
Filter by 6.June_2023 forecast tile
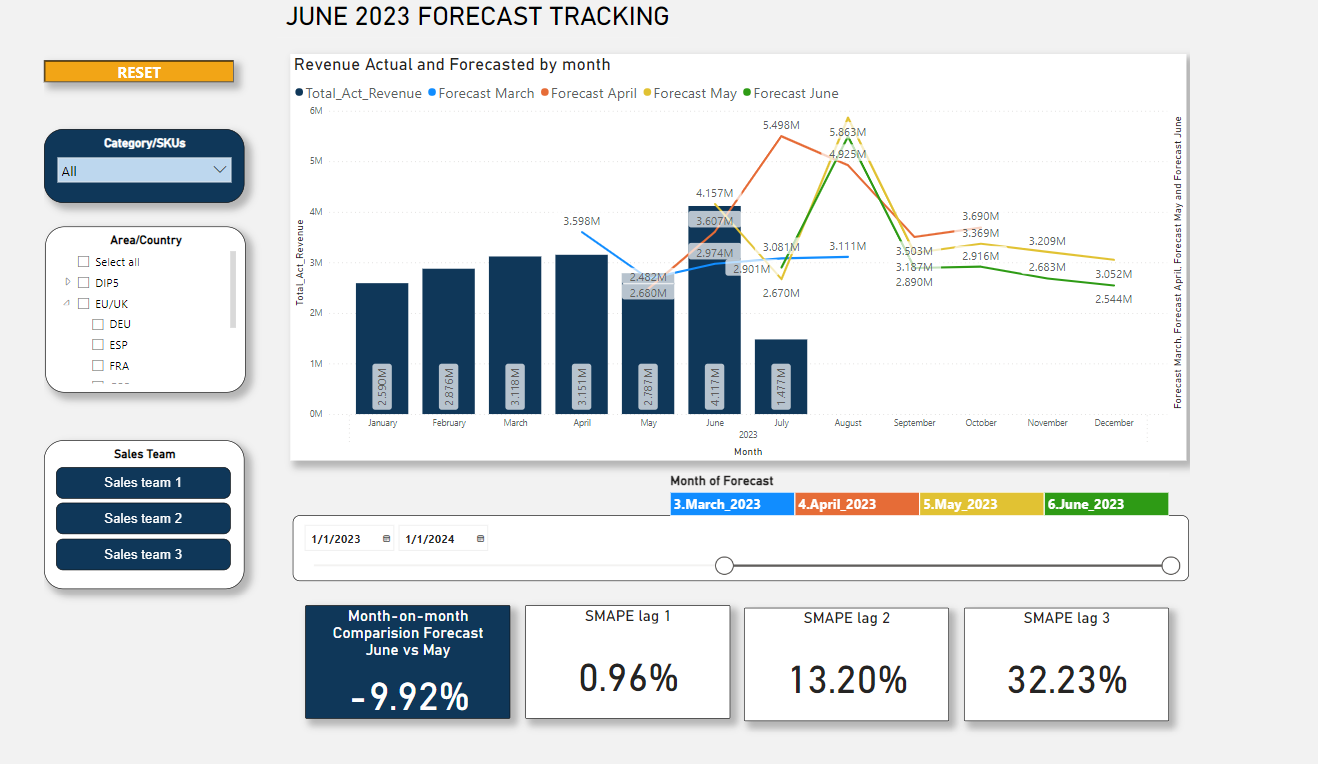point(1106,504)
